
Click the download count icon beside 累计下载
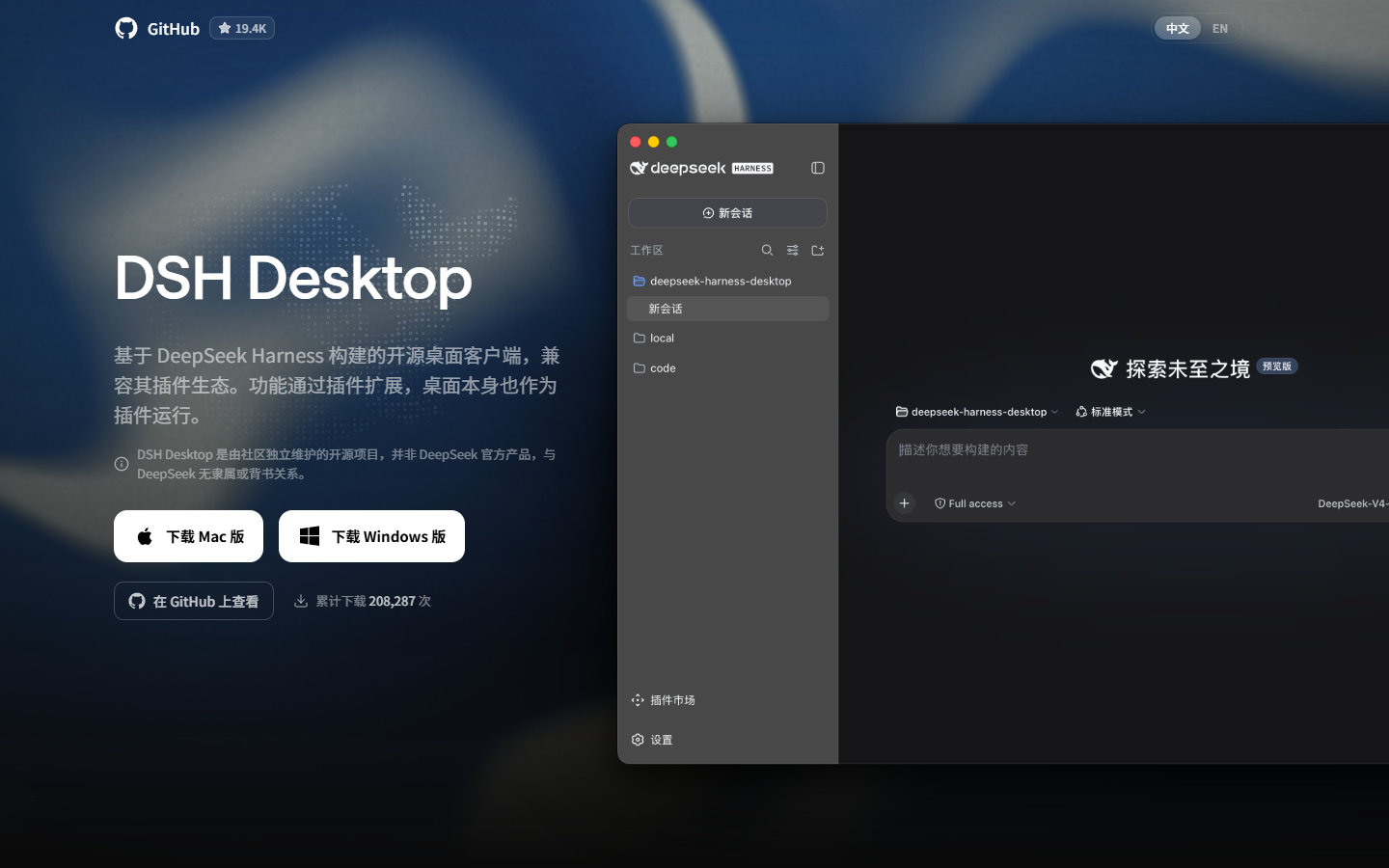click(301, 601)
